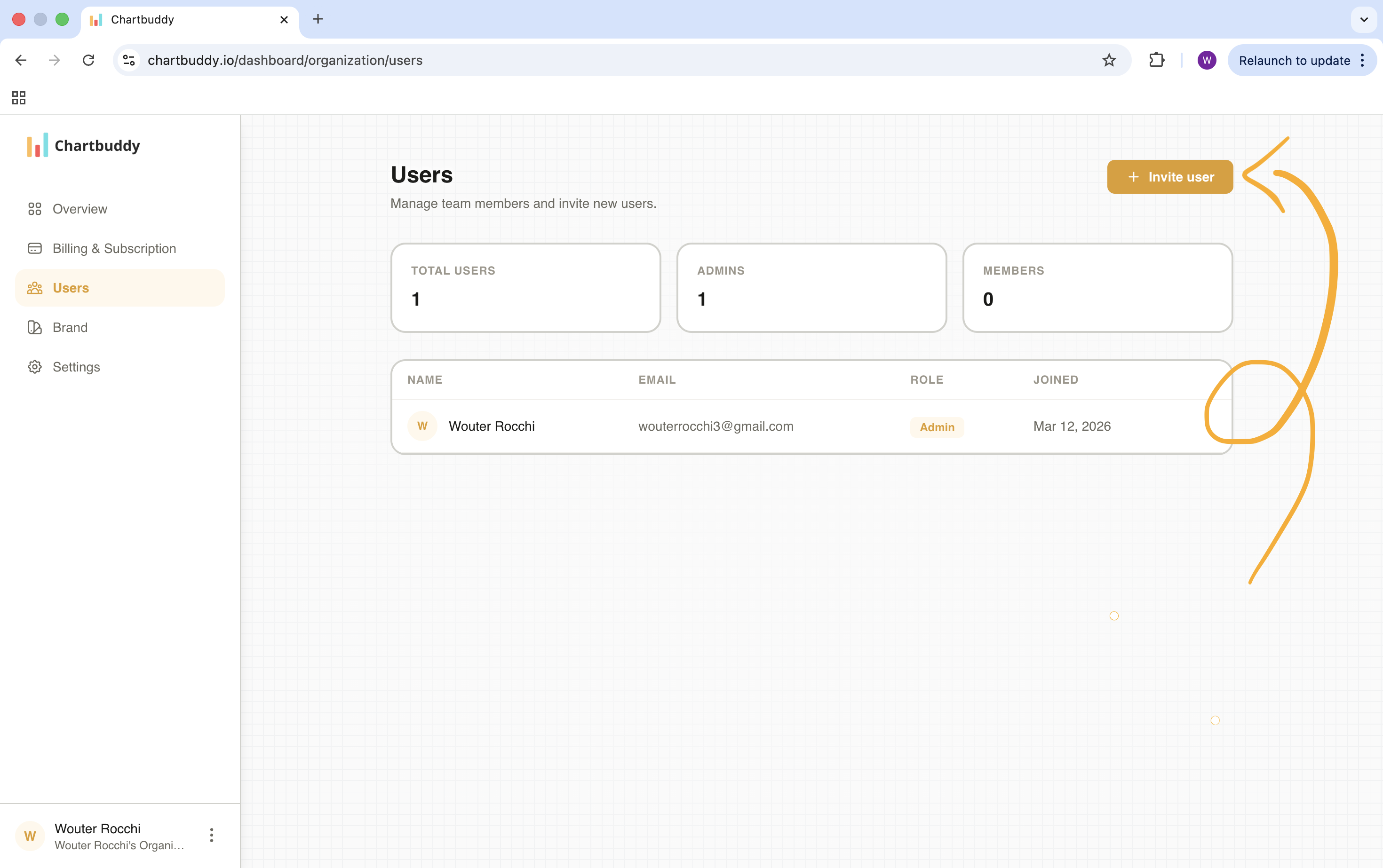Click the grid icon above the sidebar
Image resolution: width=1383 pixels, height=868 pixels.
[18, 98]
